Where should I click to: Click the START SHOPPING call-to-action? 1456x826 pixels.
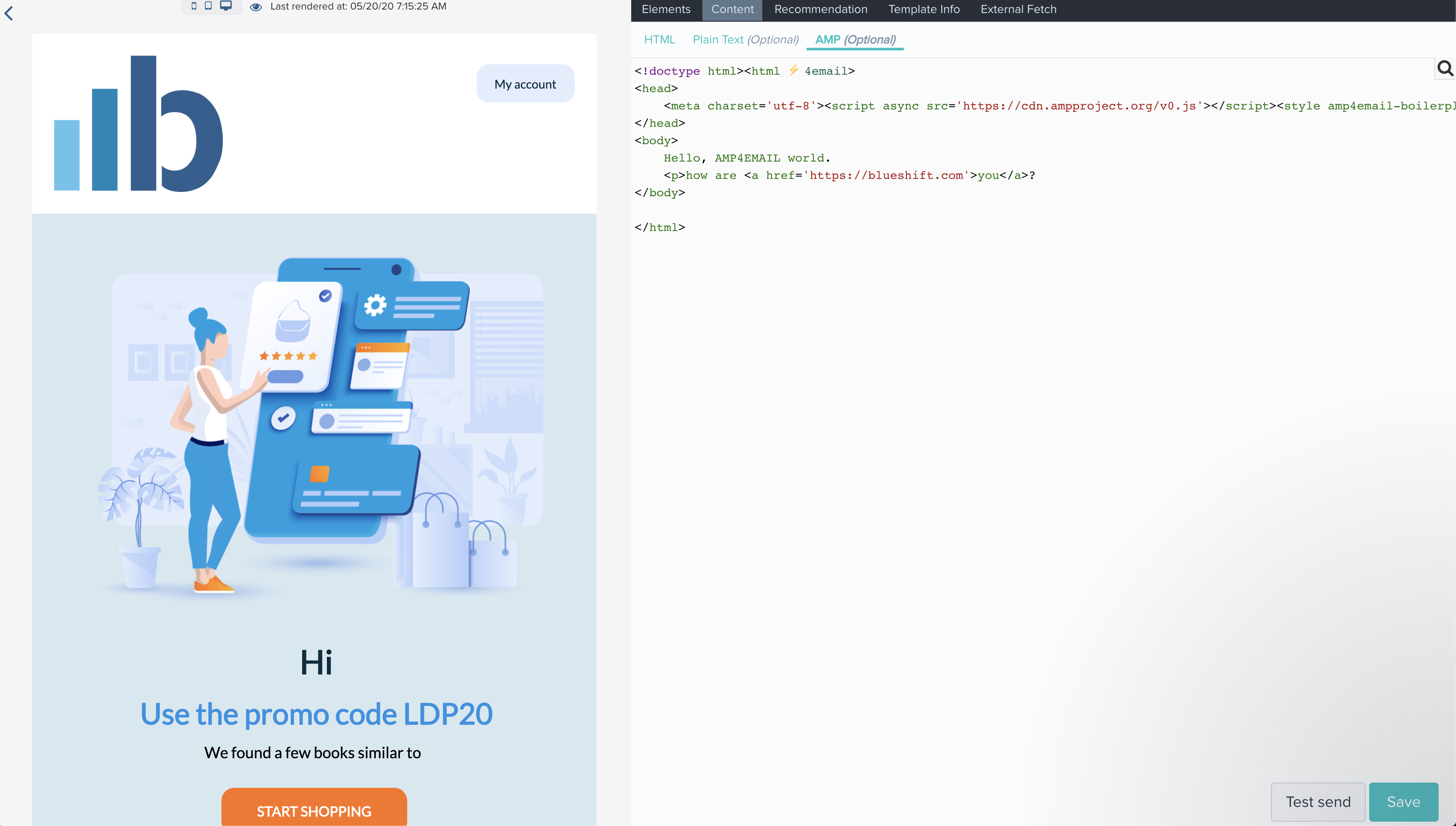[314, 811]
